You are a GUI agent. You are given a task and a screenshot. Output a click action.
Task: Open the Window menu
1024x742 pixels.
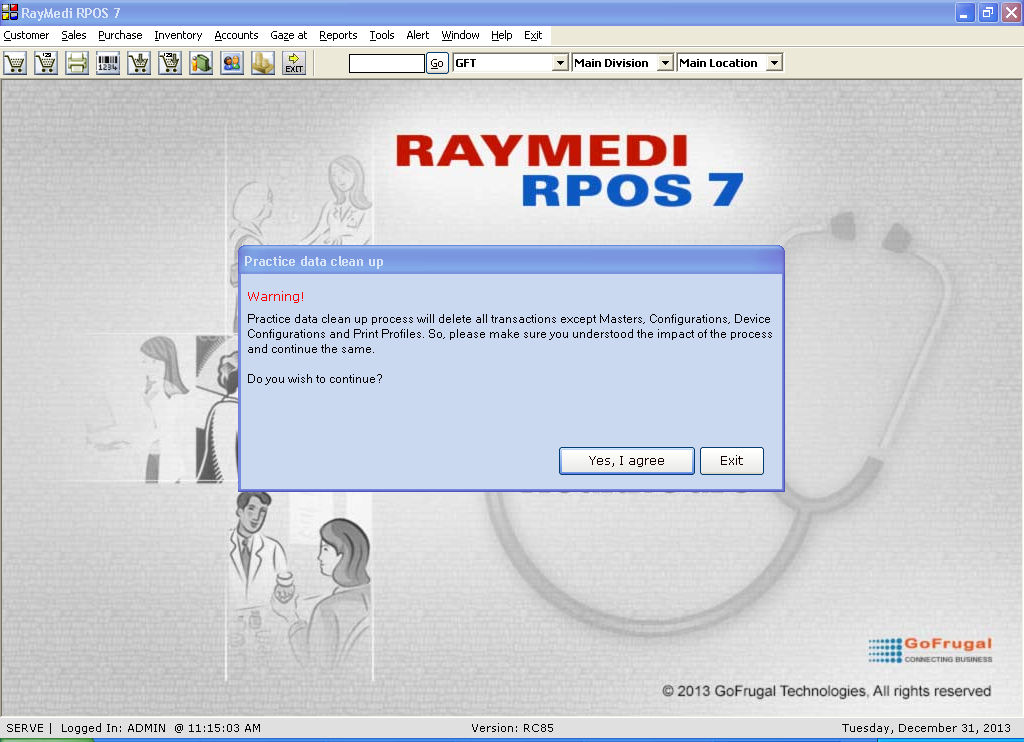click(x=460, y=35)
